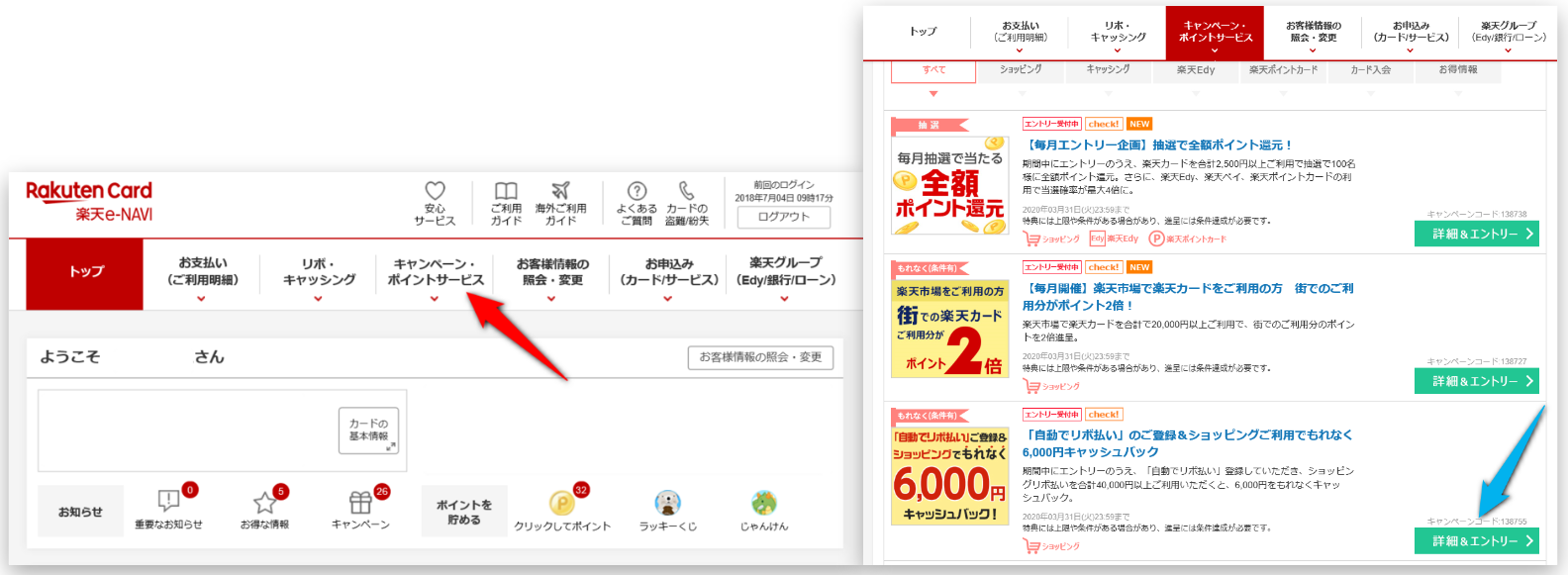Open お支払い(ご利用明細) menu in left window
This screenshot has height=575, width=1568.
tap(202, 271)
